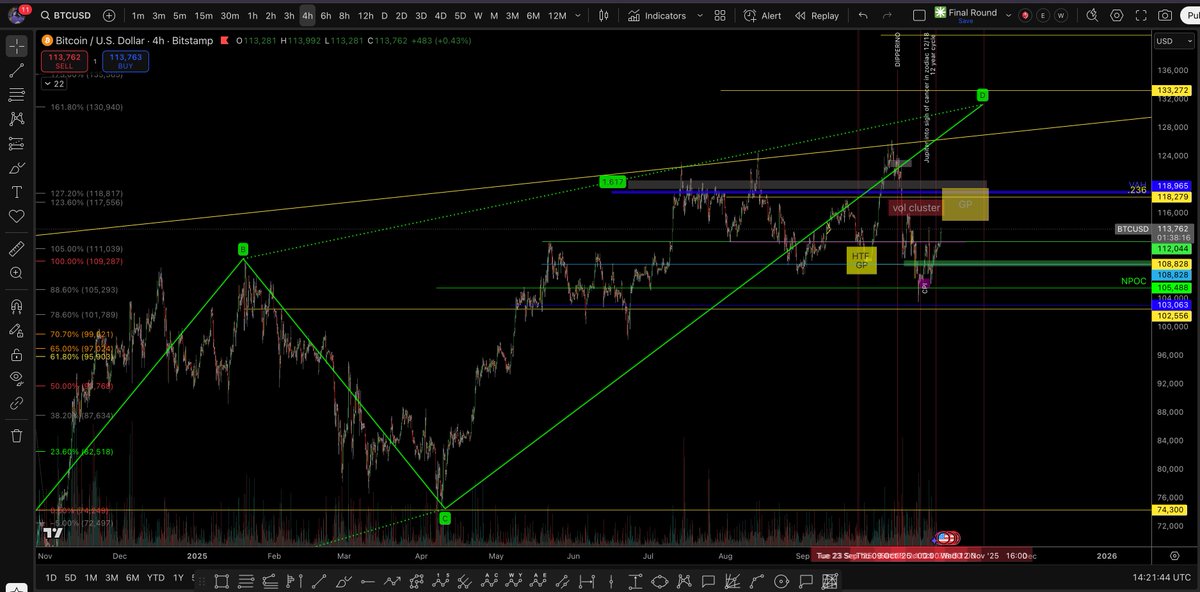
Task: Open the link drawings icon in left toolbar
Action: coord(17,403)
